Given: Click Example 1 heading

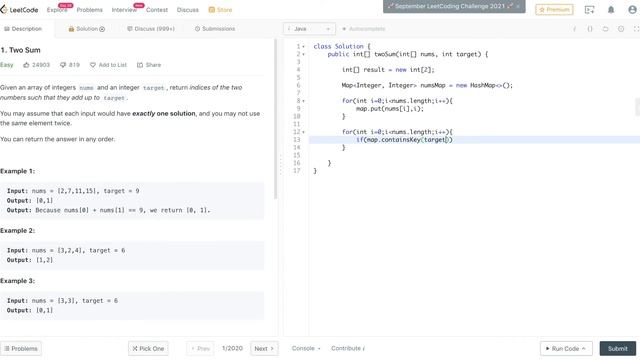Looking at the screenshot, I should tap(18, 171).
